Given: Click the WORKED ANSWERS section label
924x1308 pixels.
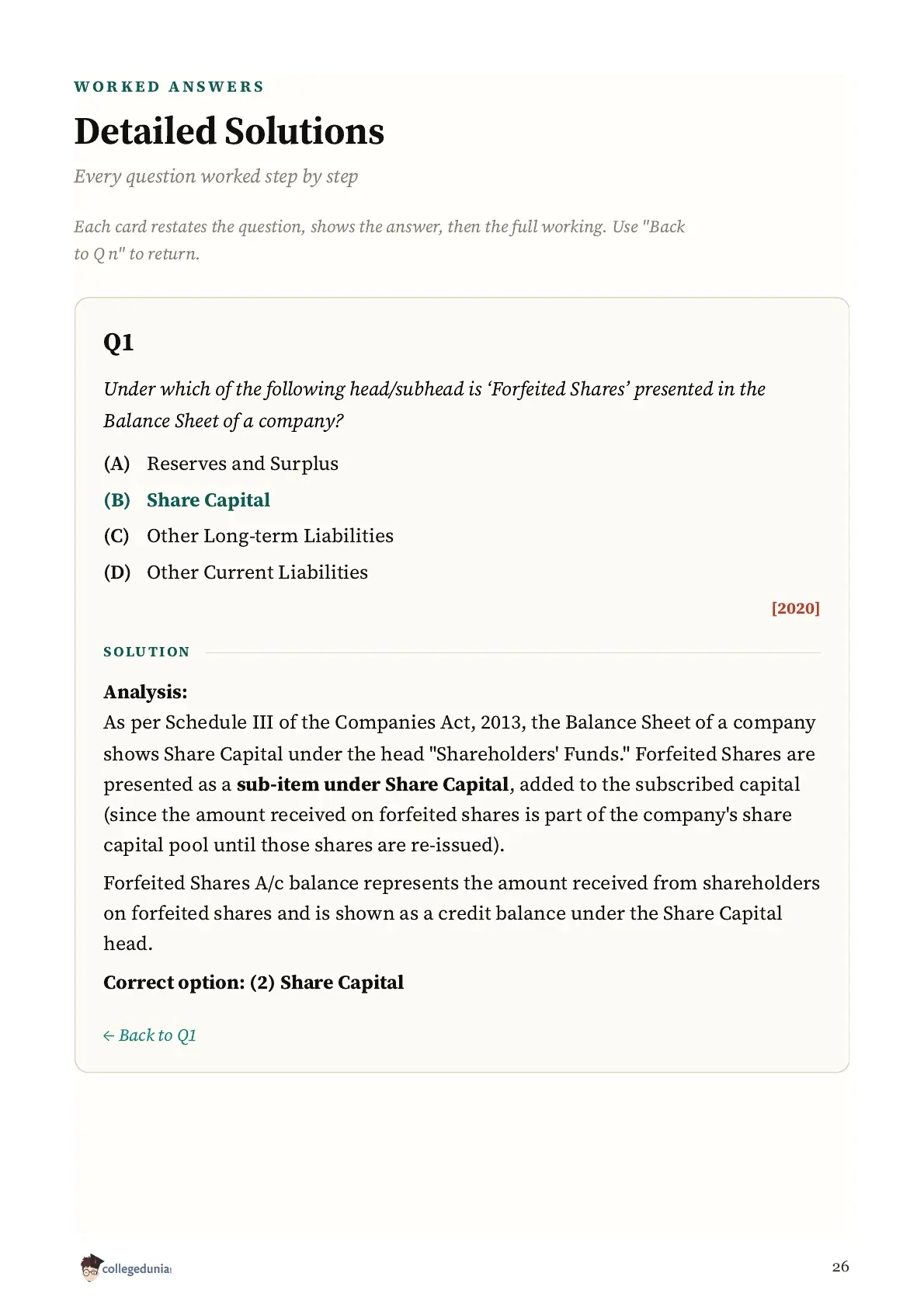Looking at the screenshot, I should (169, 86).
